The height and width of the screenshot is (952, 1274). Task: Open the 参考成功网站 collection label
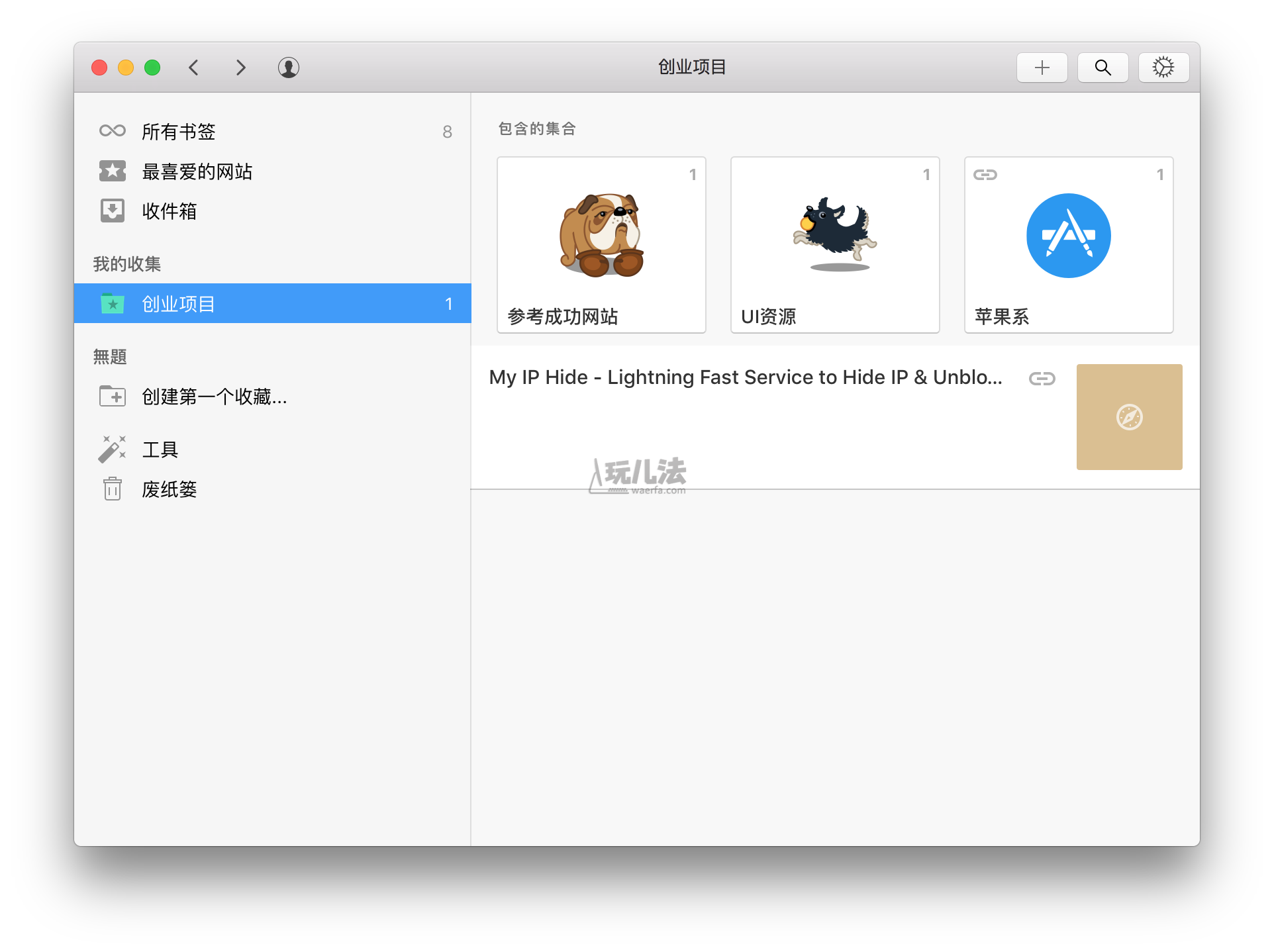tap(563, 316)
